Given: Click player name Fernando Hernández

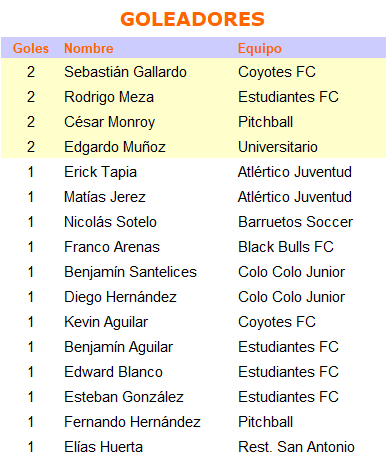Looking at the screenshot, I should click(x=132, y=422).
